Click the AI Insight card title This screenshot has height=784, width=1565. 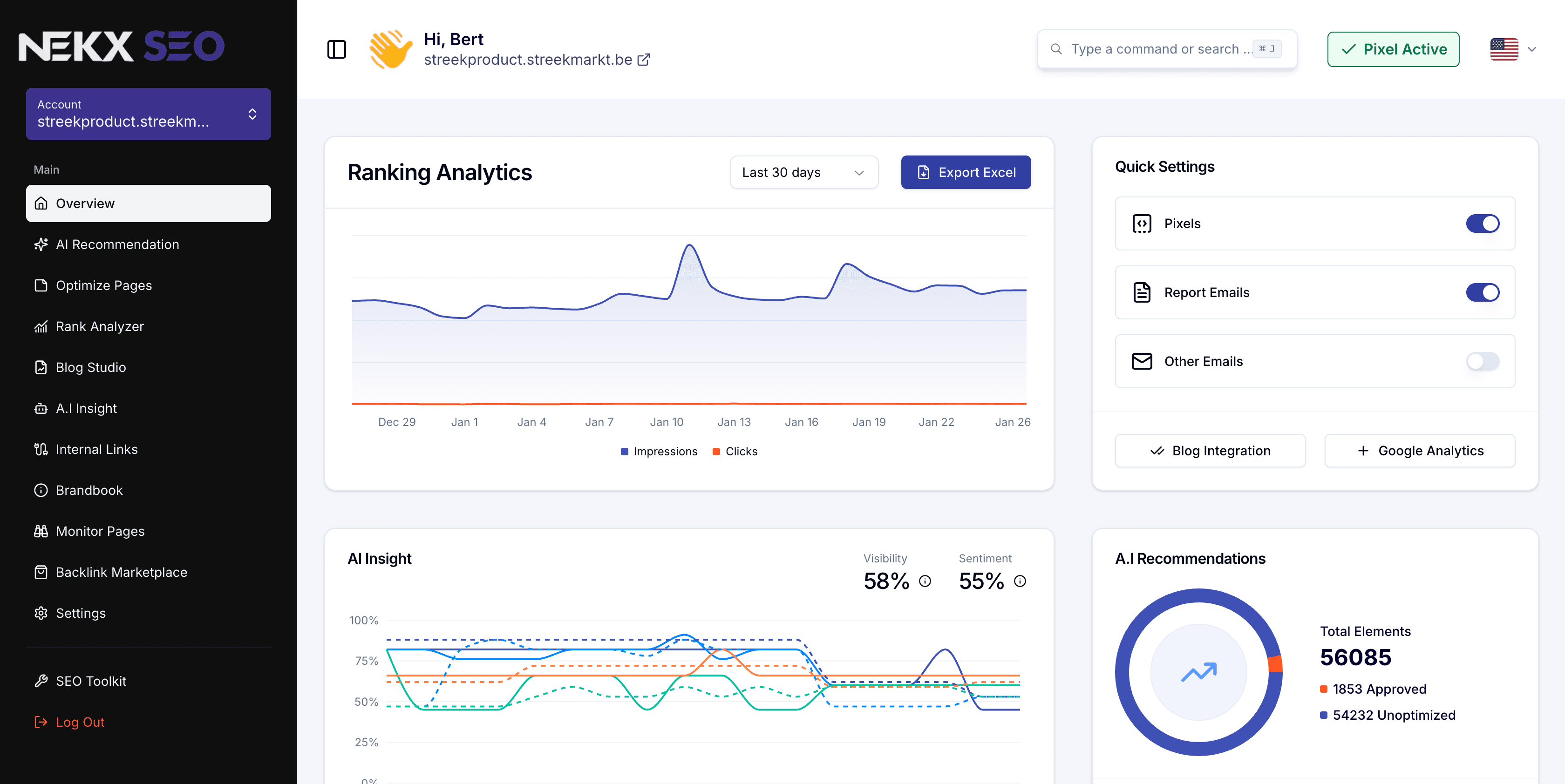pyautogui.click(x=379, y=559)
